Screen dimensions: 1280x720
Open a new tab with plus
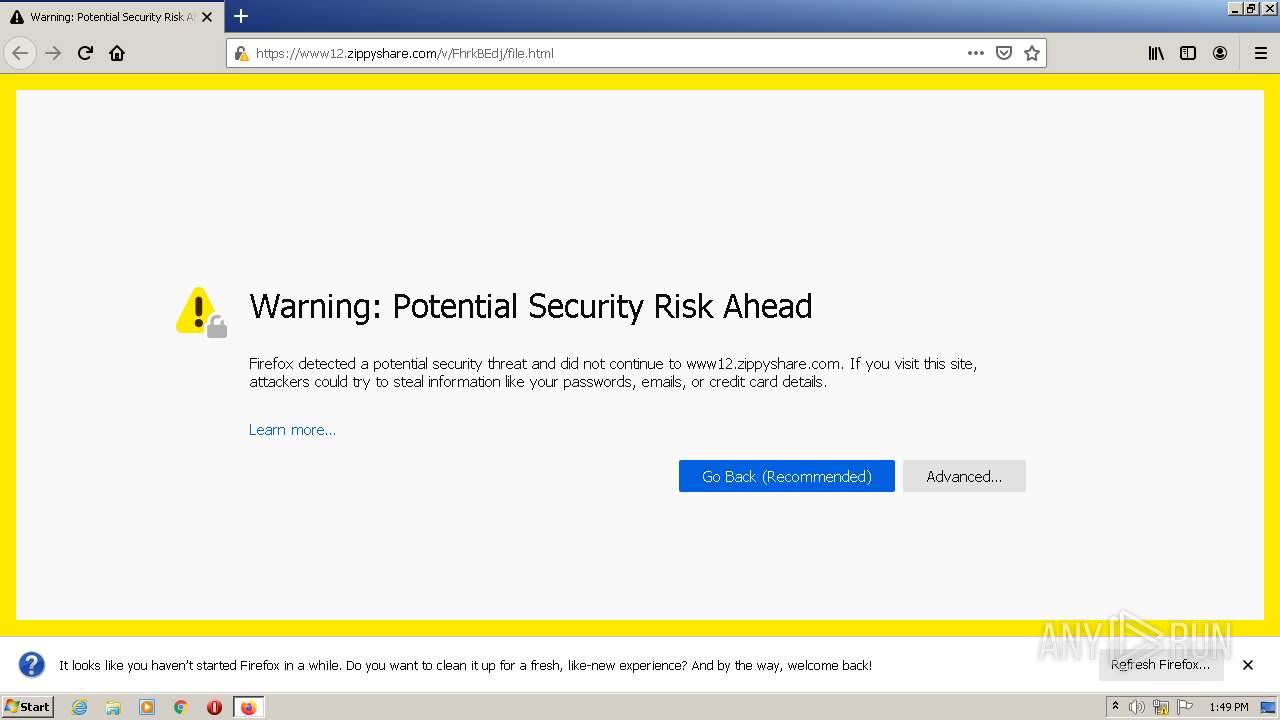click(x=241, y=16)
